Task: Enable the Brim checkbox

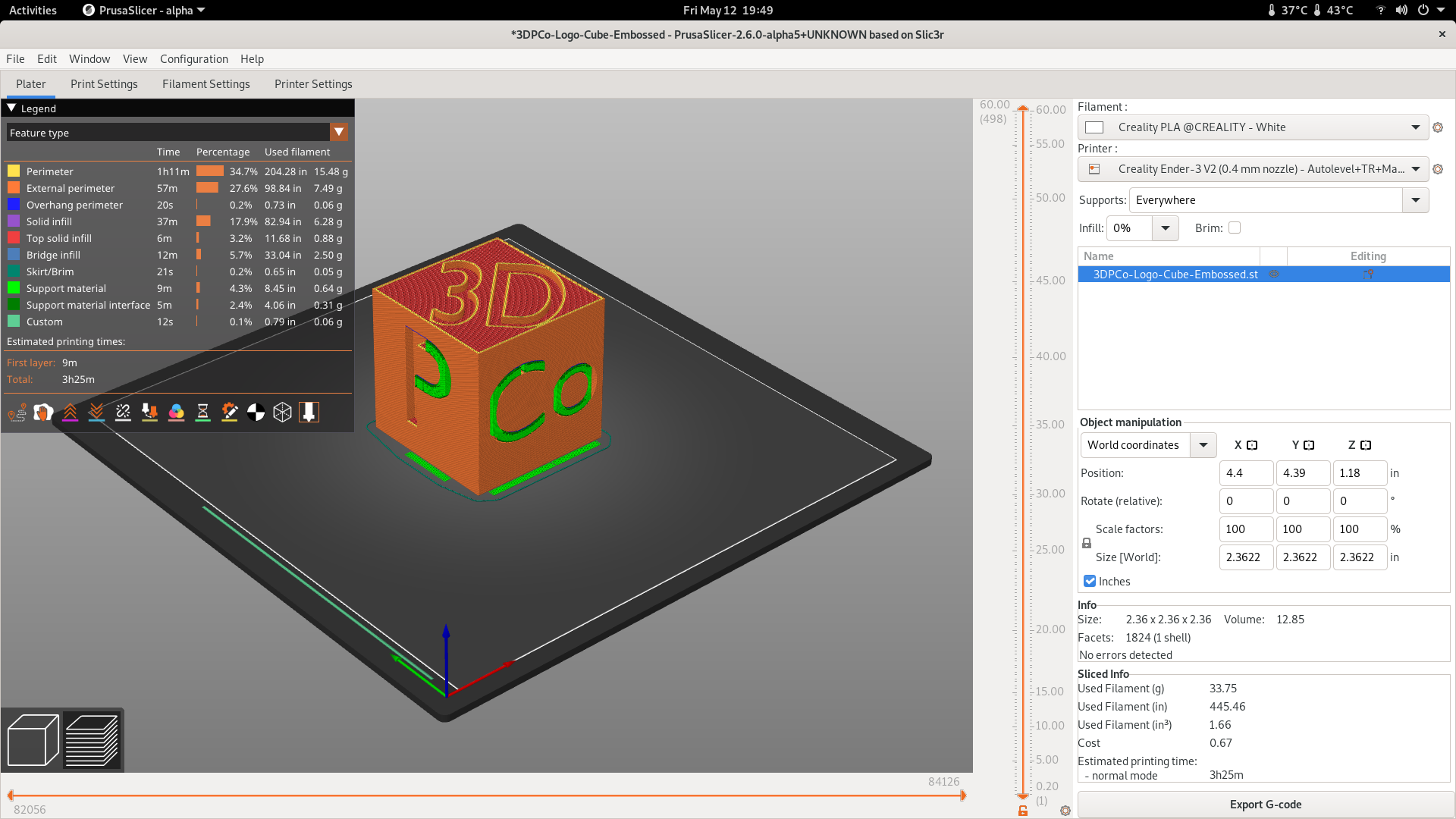Action: 1235,228
